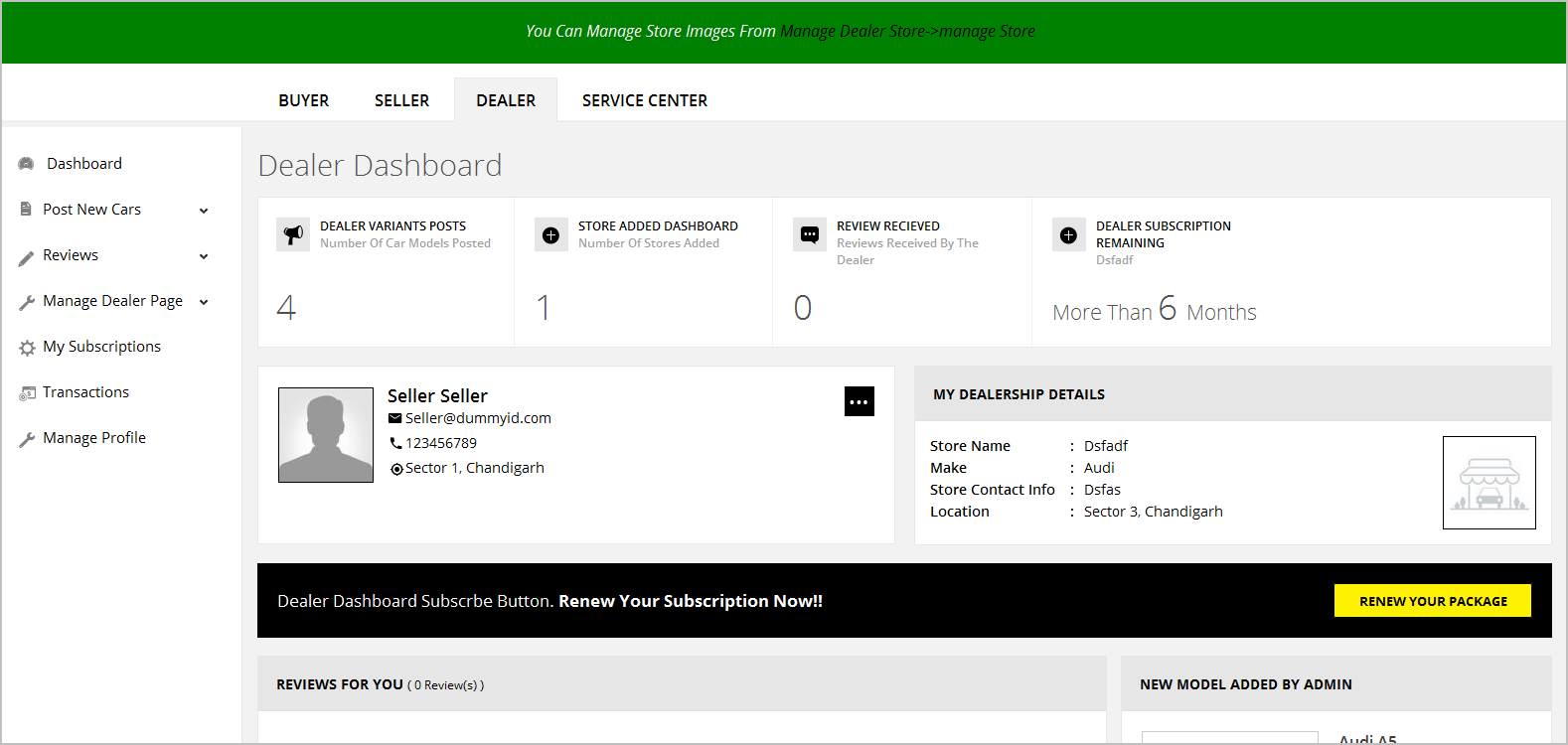Click the green Manage Store Images banner
This screenshot has height=745, width=1568.
784,32
